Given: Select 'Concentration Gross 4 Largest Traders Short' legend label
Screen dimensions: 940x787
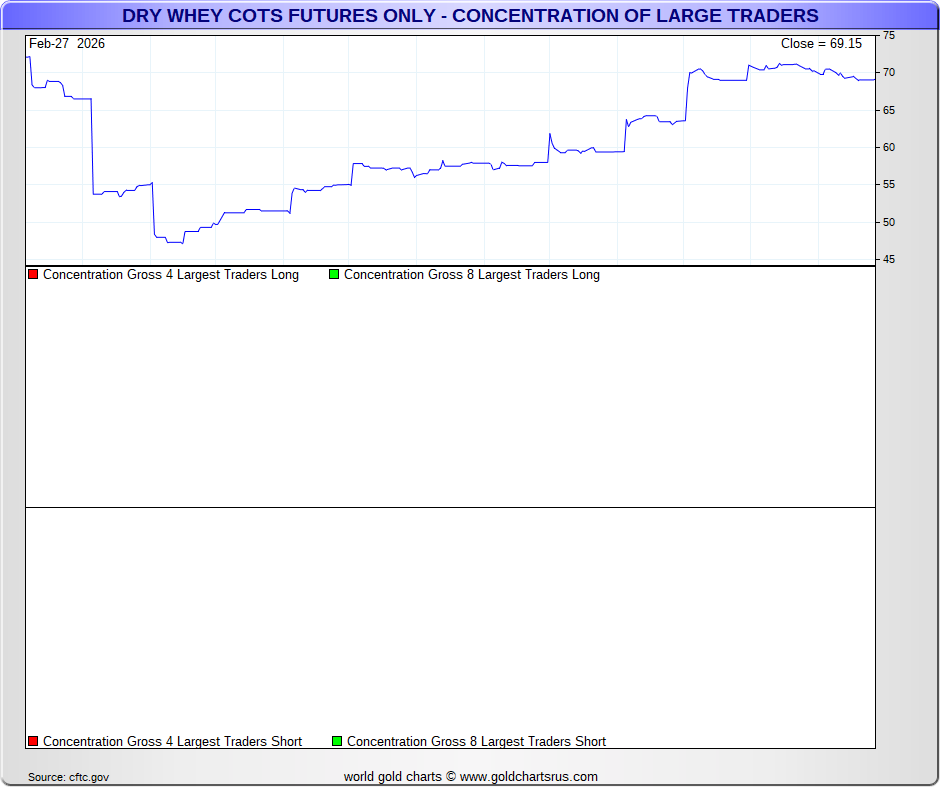Looking at the screenshot, I should pyautogui.click(x=172, y=741).
